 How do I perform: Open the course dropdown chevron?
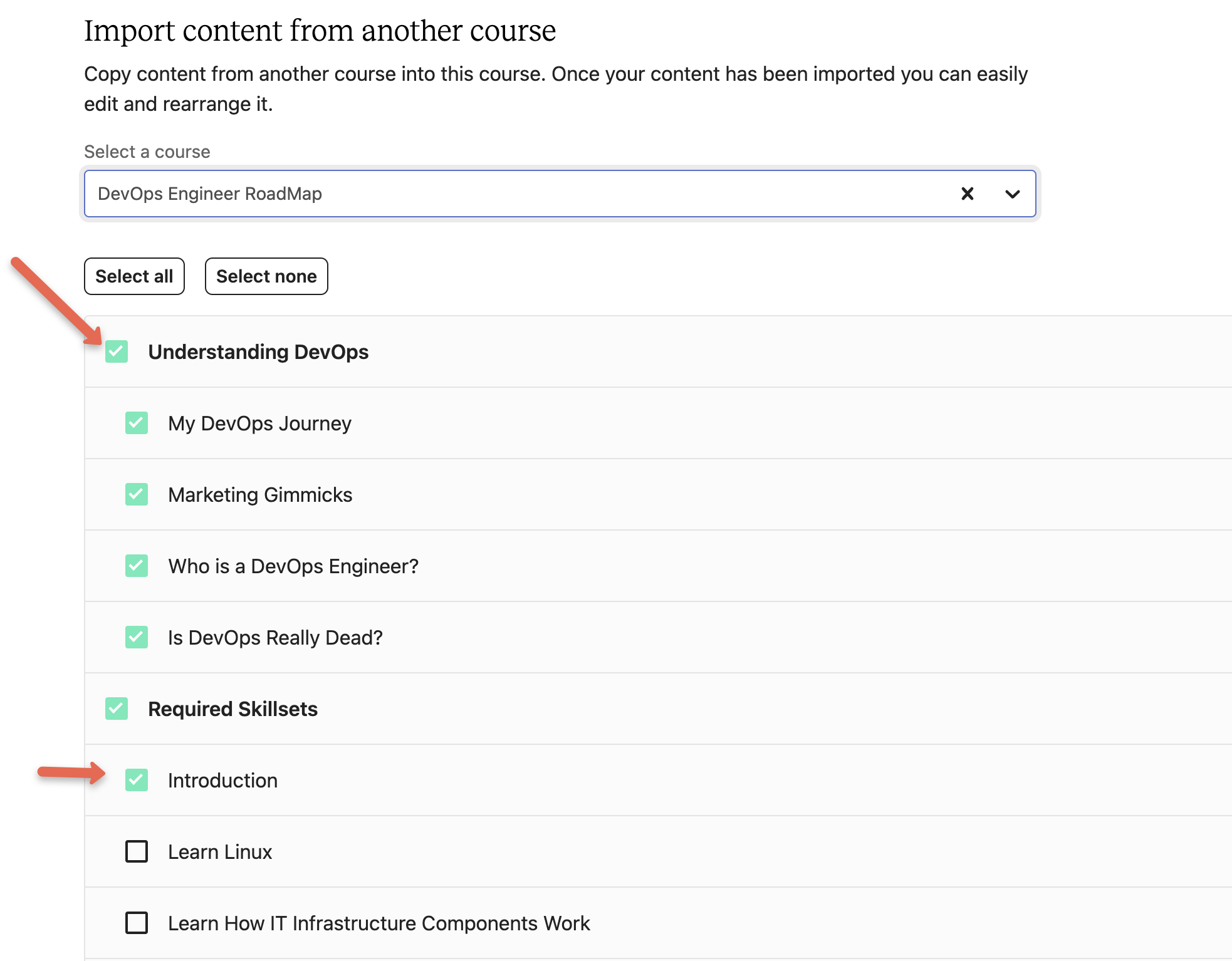tap(1012, 194)
